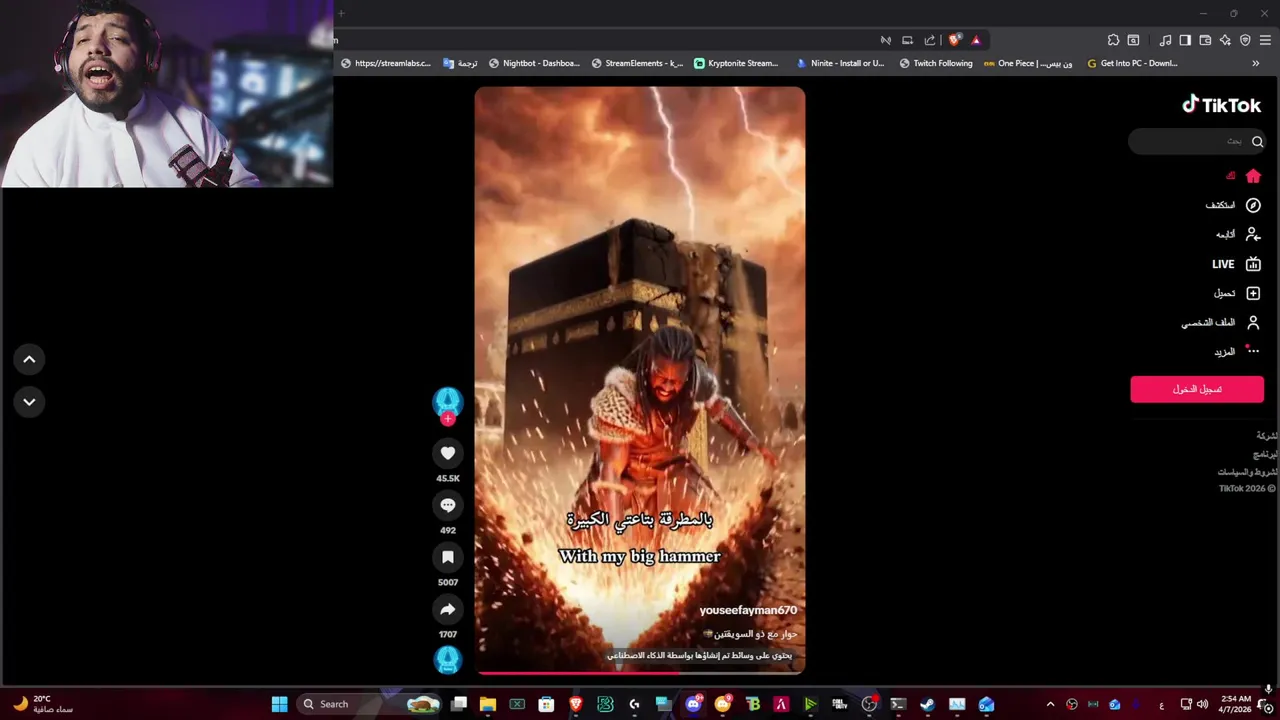Viewport: 1280px width, 720px height.
Task: Open Discord taskbar icon
Action: (693, 704)
